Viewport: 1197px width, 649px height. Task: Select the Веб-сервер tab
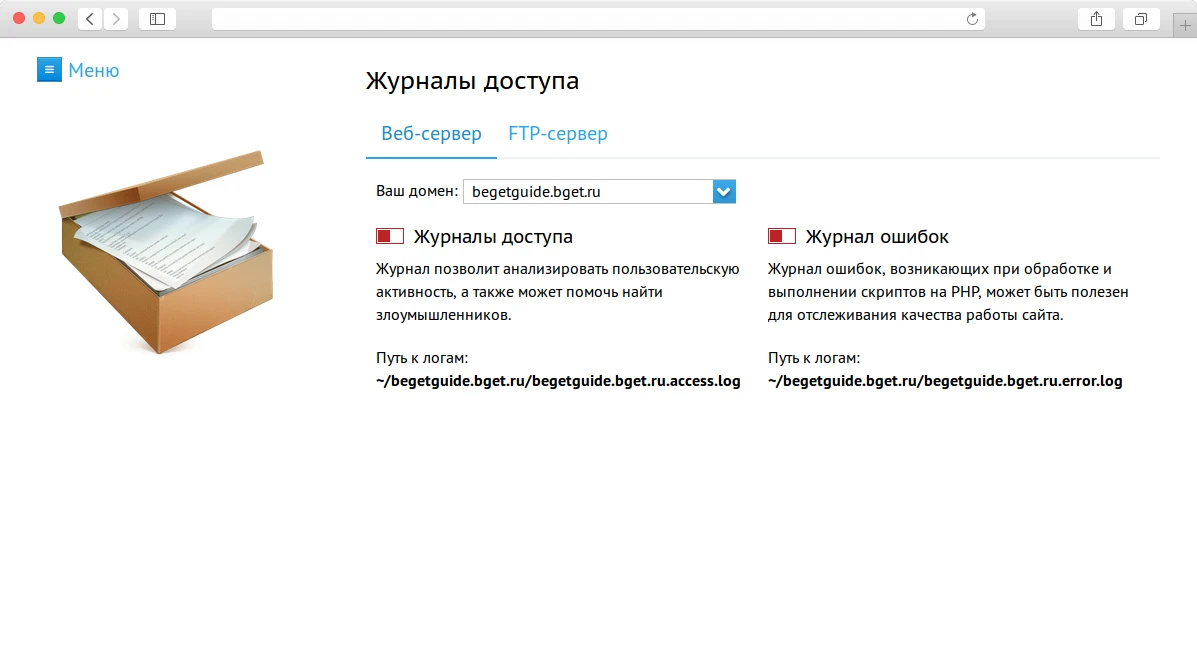[x=431, y=133]
